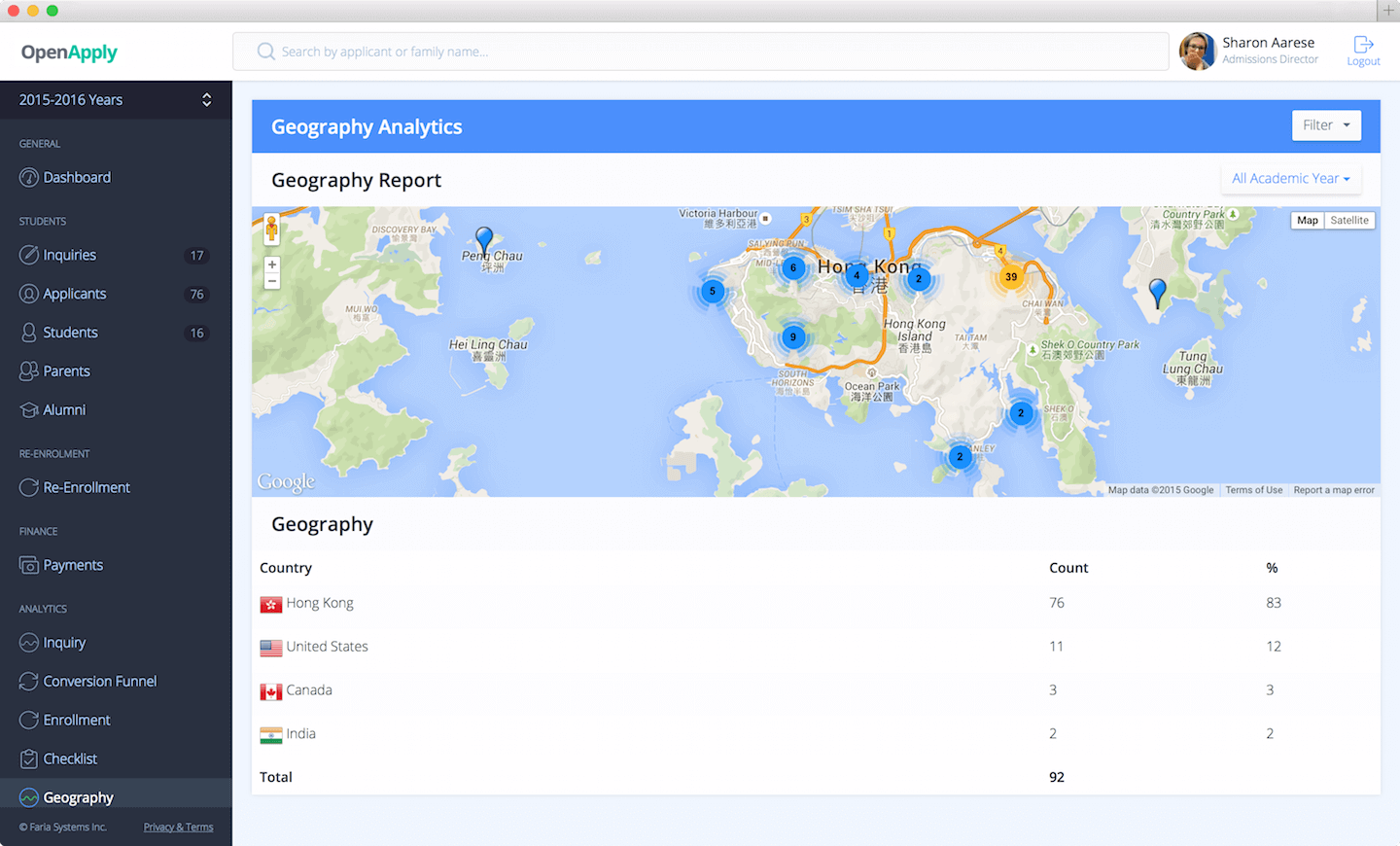Image resolution: width=1400 pixels, height=846 pixels.
Task: Click the Hong Kong flag icon
Action: (x=271, y=605)
